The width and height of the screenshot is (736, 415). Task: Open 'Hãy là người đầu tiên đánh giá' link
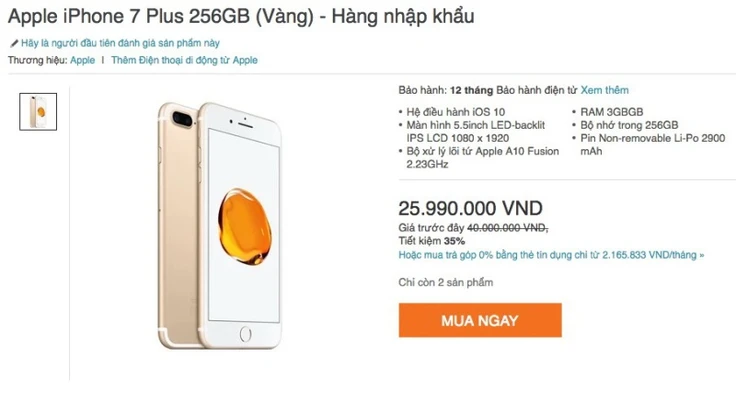pyautogui.click(x=120, y=43)
